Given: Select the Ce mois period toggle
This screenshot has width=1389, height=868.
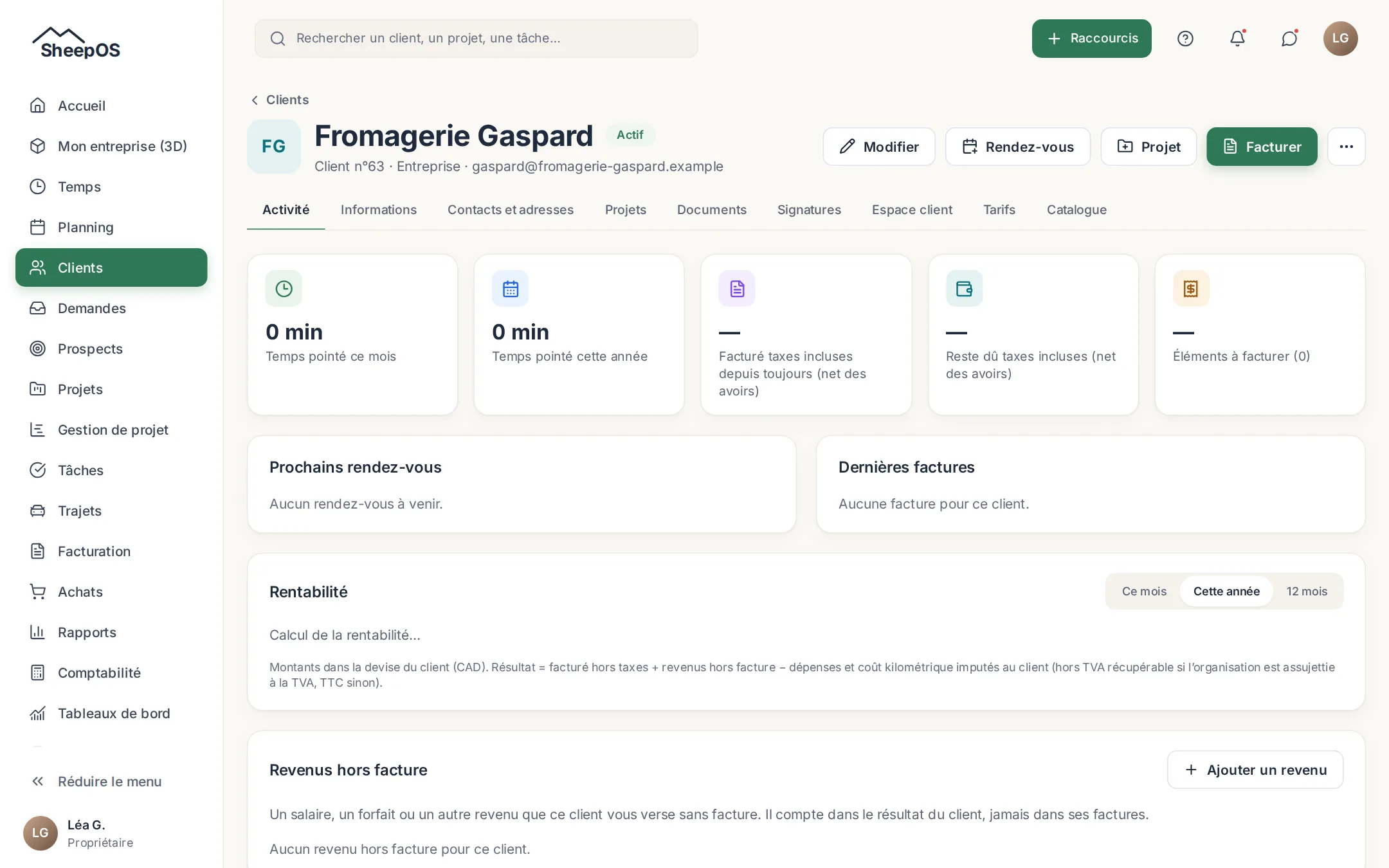Looking at the screenshot, I should point(1144,592).
